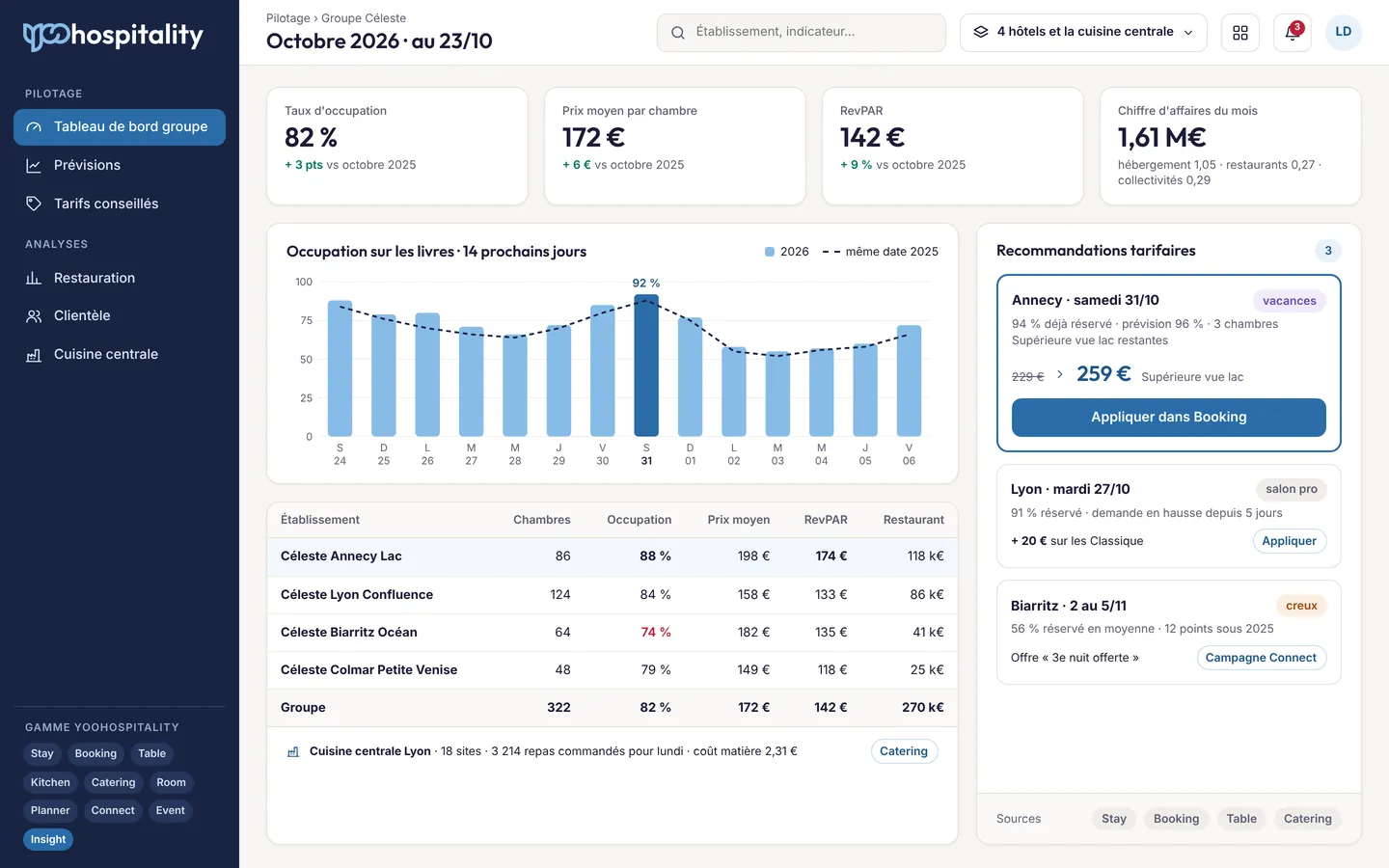Click Appliquer for Lyon recommendation
The image size is (1389, 868).
click(1290, 541)
